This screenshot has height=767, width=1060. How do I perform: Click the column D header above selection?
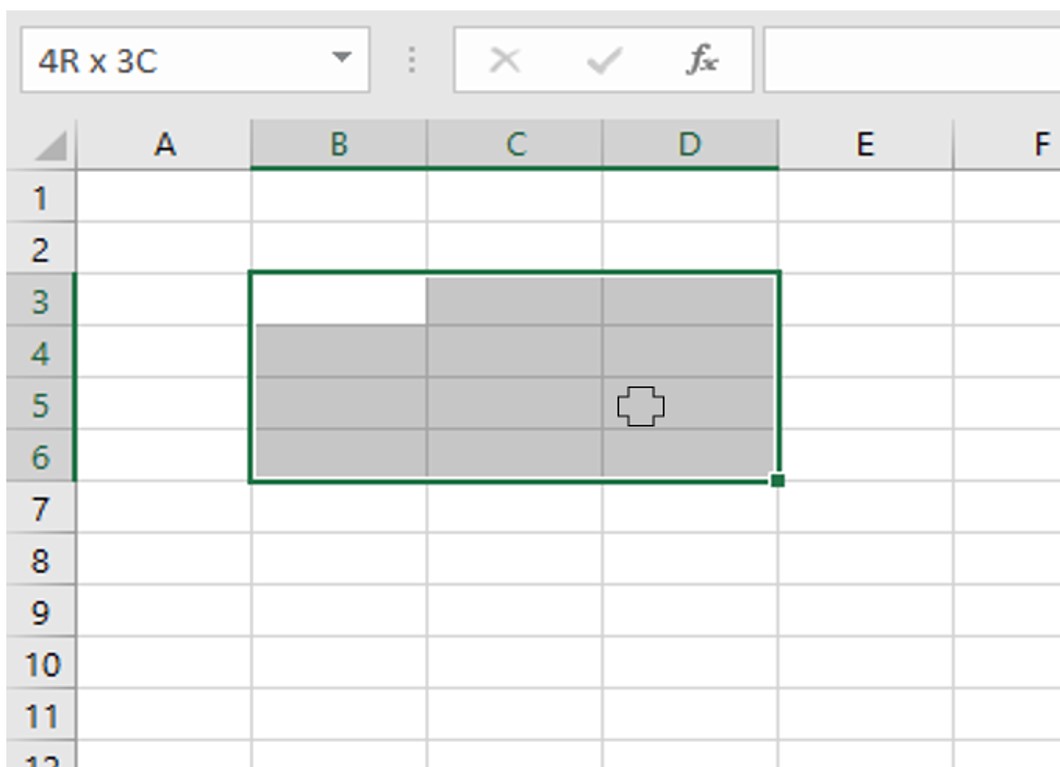click(x=689, y=146)
